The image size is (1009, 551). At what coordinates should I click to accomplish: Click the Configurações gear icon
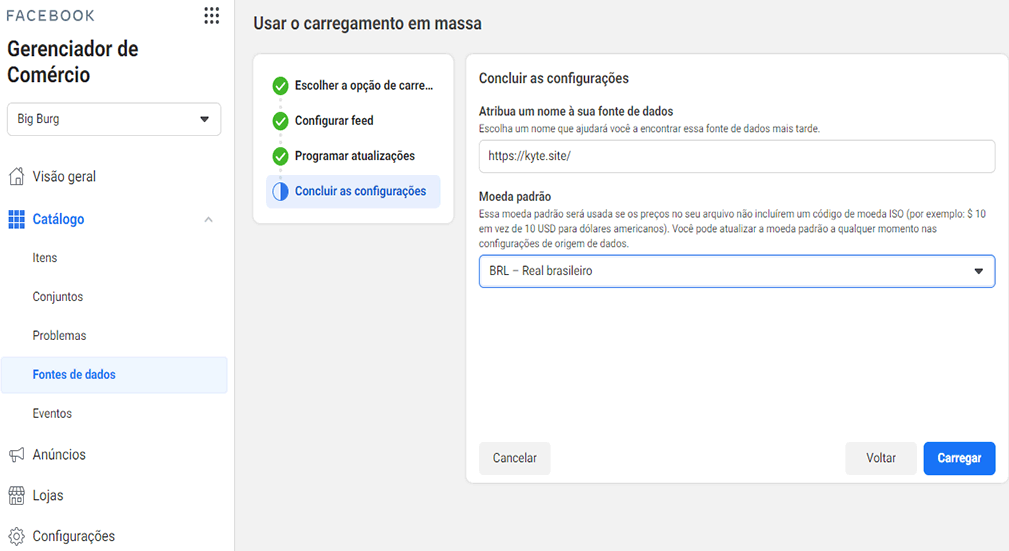17,536
